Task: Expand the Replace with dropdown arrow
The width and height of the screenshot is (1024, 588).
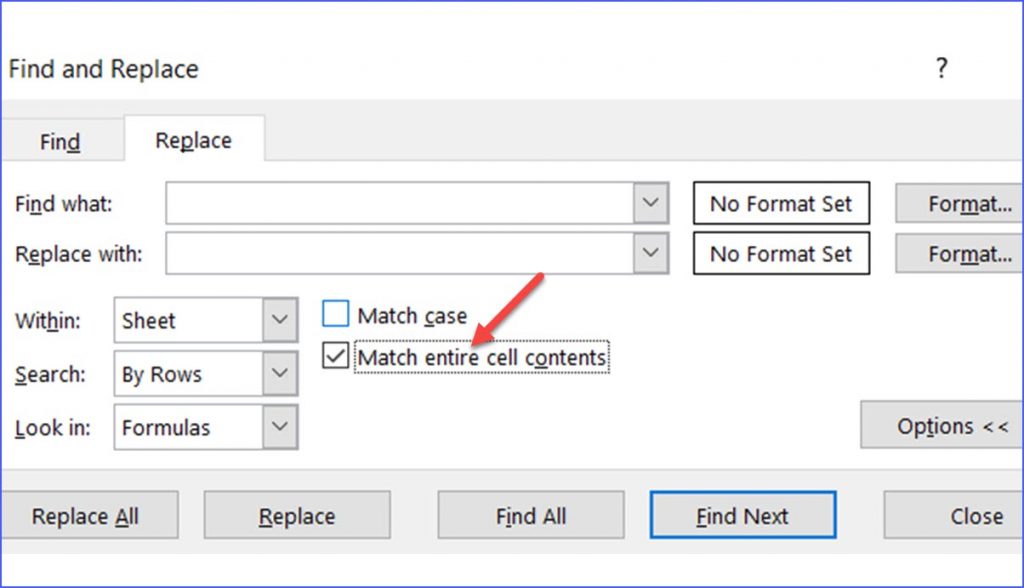Action: [651, 253]
